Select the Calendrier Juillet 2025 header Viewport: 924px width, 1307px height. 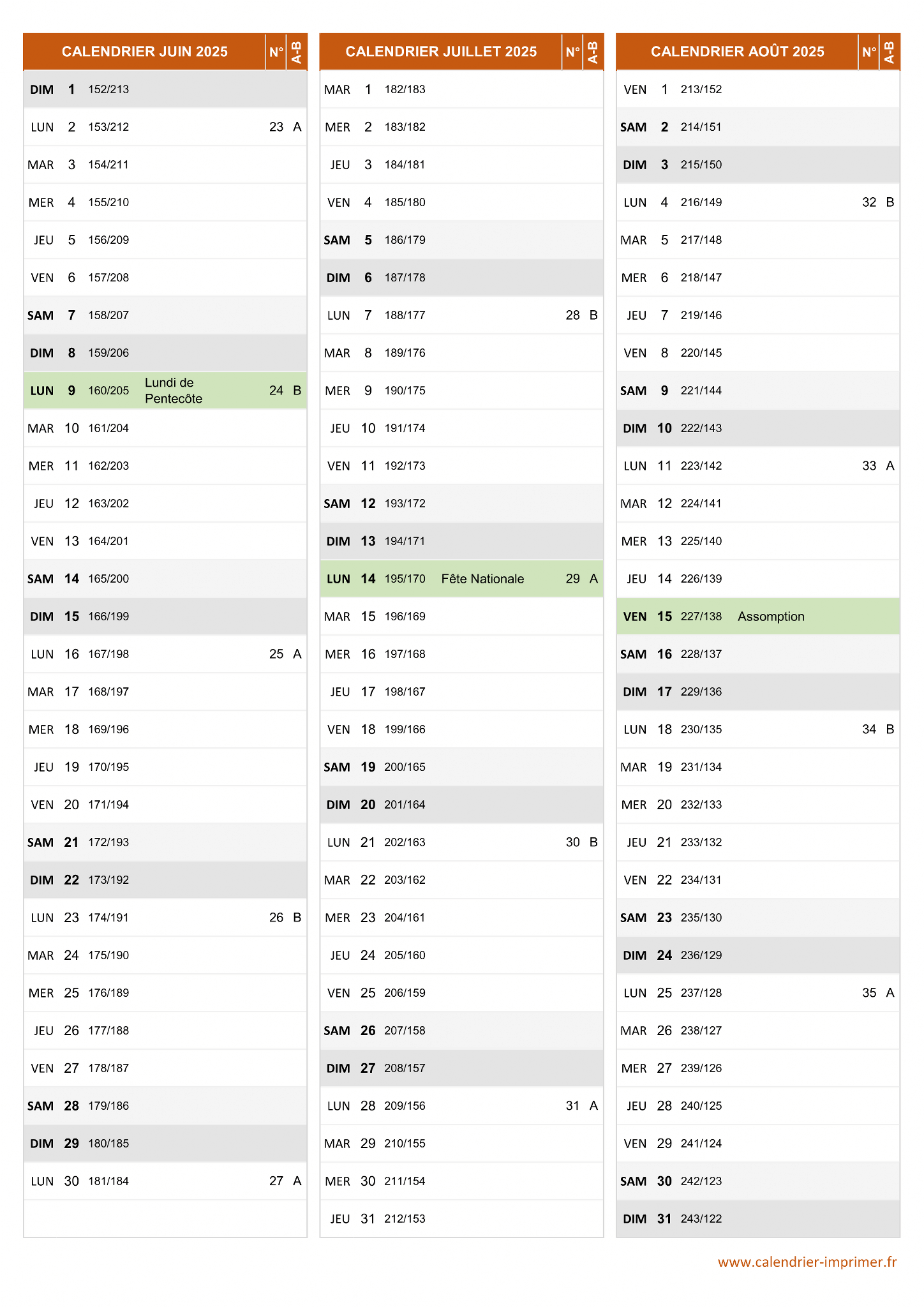tap(441, 52)
